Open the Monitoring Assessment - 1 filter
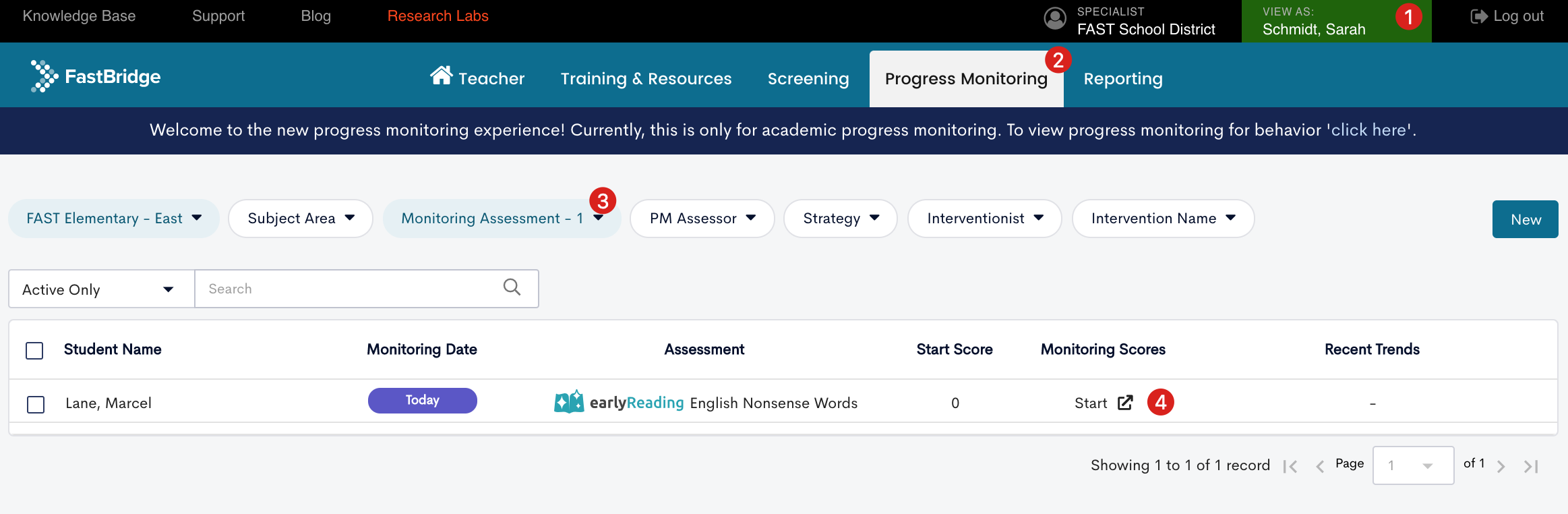This screenshot has height=514, width=1568. 502,219
